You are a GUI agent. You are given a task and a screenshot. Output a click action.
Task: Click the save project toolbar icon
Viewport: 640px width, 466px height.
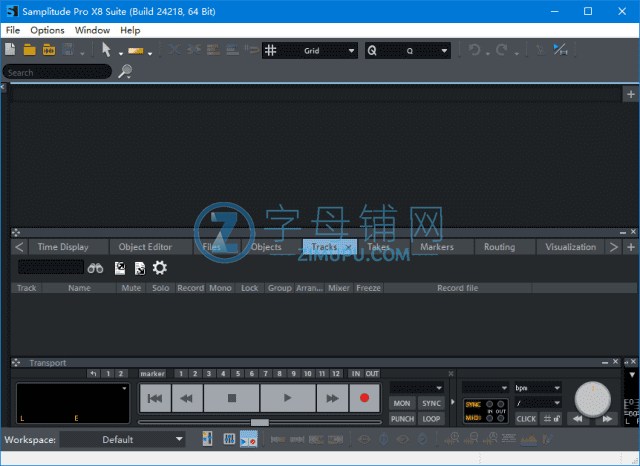[x=68, y=50]
